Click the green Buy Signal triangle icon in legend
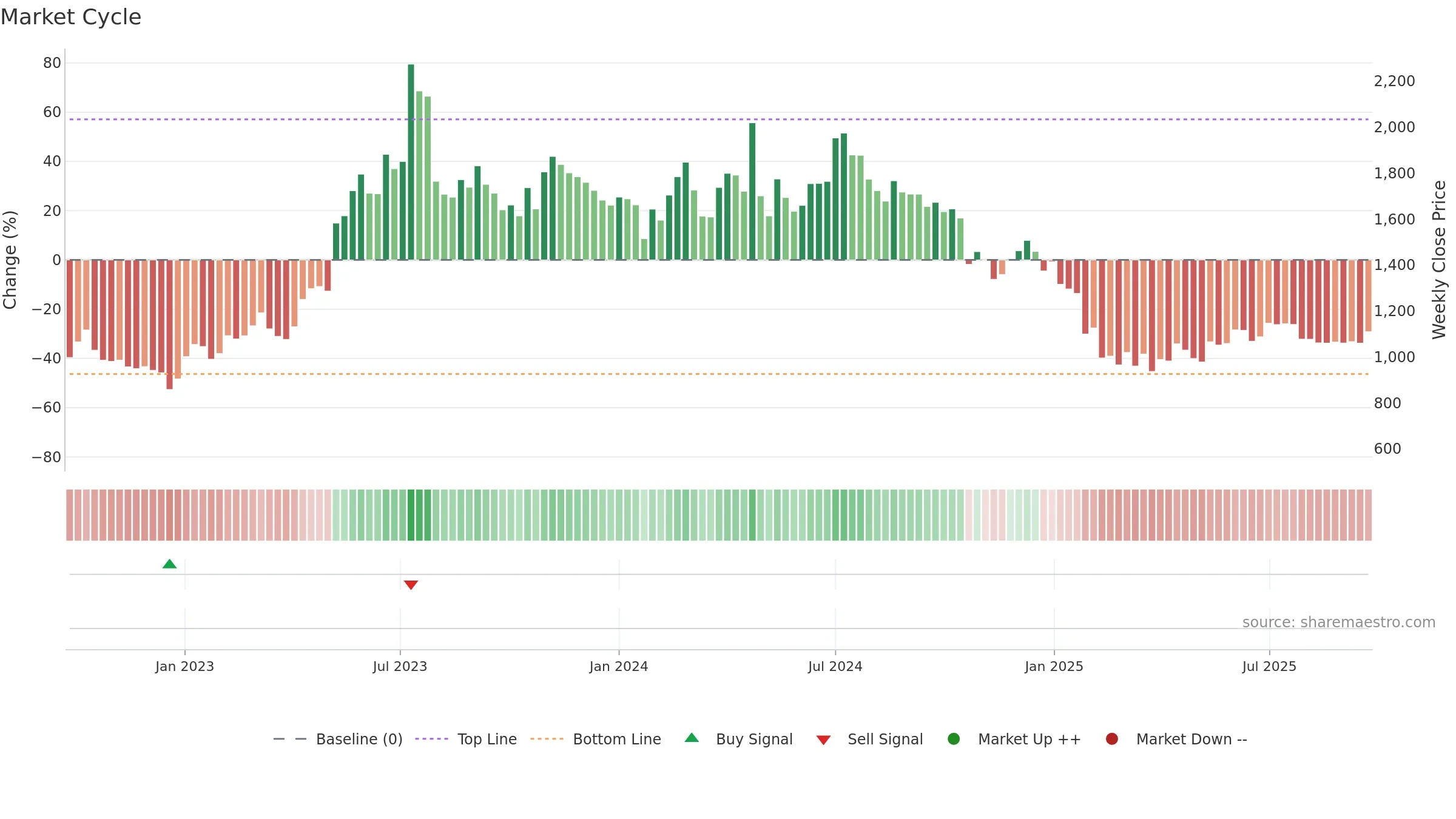The height and width of the screenshot is (819, 1456). 692,738
